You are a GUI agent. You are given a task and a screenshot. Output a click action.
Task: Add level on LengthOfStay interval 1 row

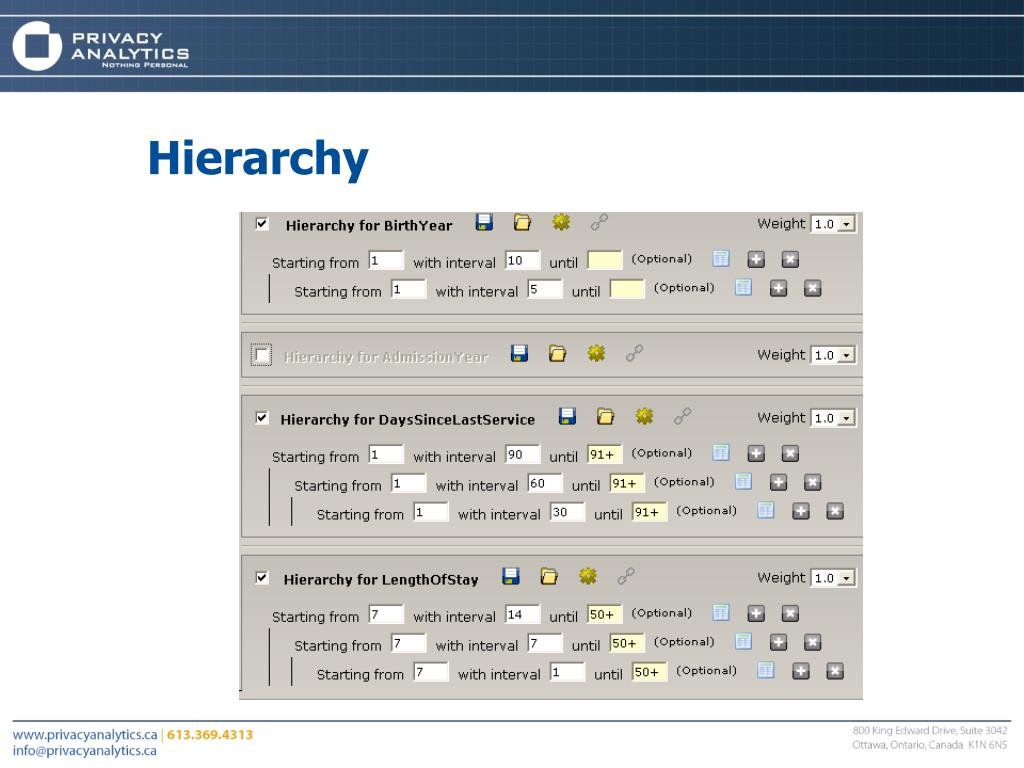(801, 671)
